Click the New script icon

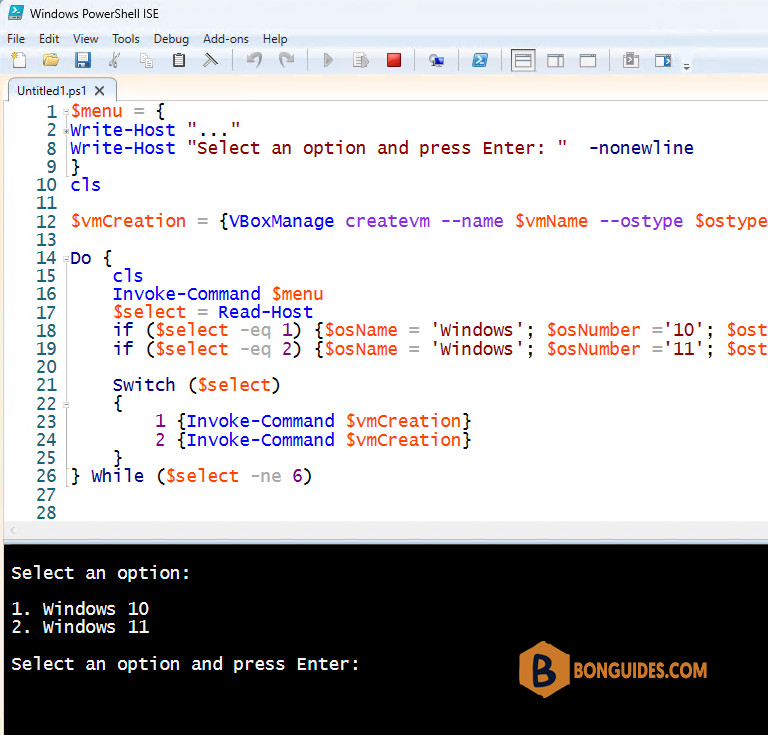[x=19, y=60]
